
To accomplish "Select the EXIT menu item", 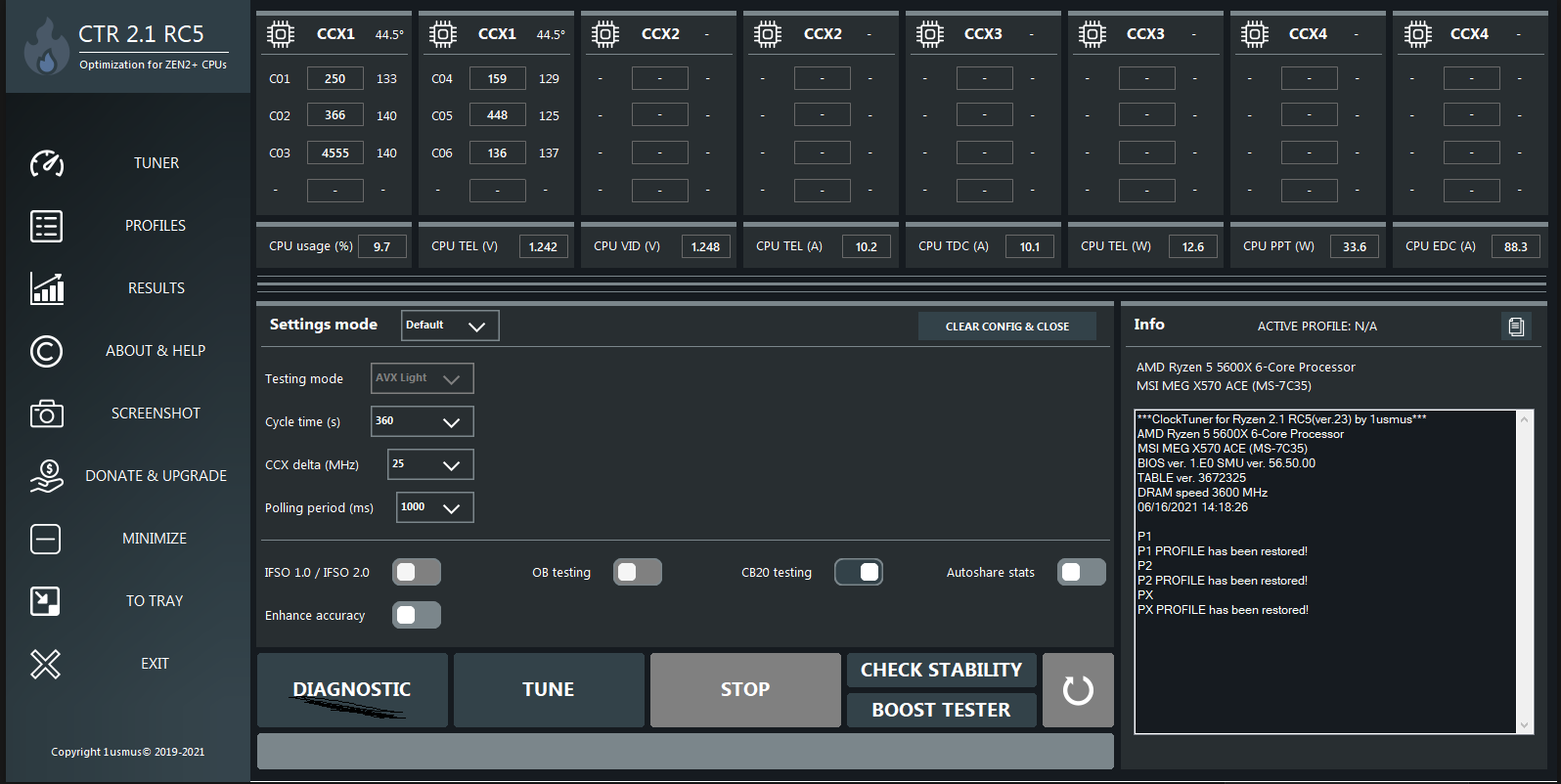I will tap(155, 664).
